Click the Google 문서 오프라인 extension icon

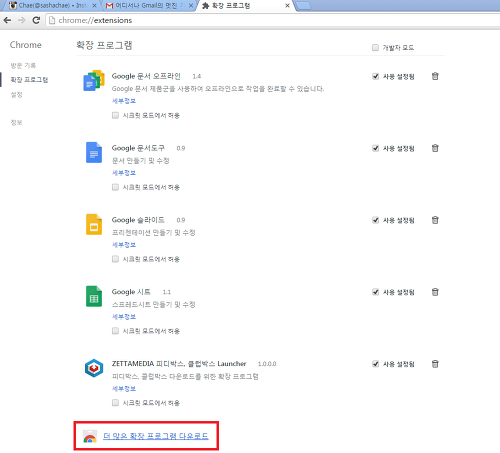pos(94,80)
